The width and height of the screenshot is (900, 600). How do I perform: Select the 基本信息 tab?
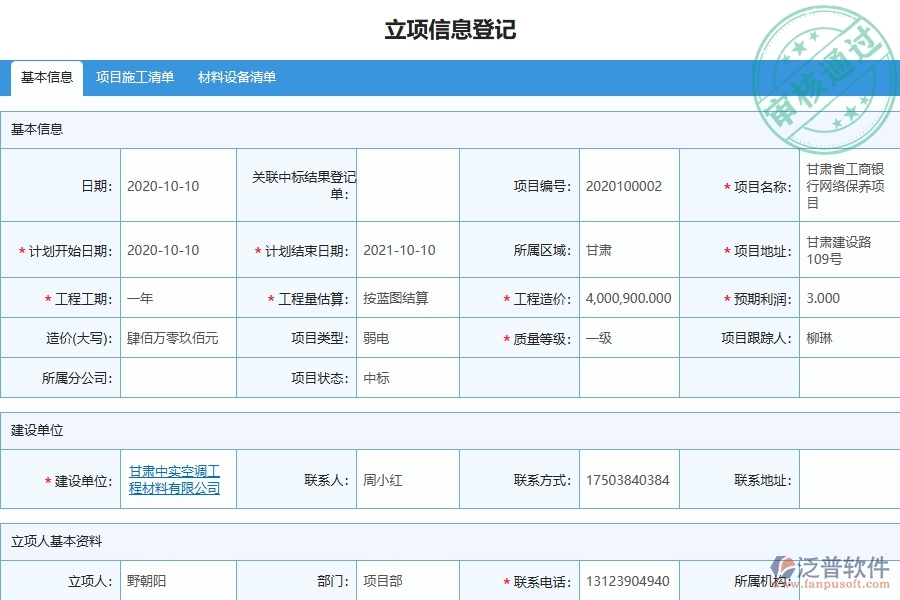(47, 76)
